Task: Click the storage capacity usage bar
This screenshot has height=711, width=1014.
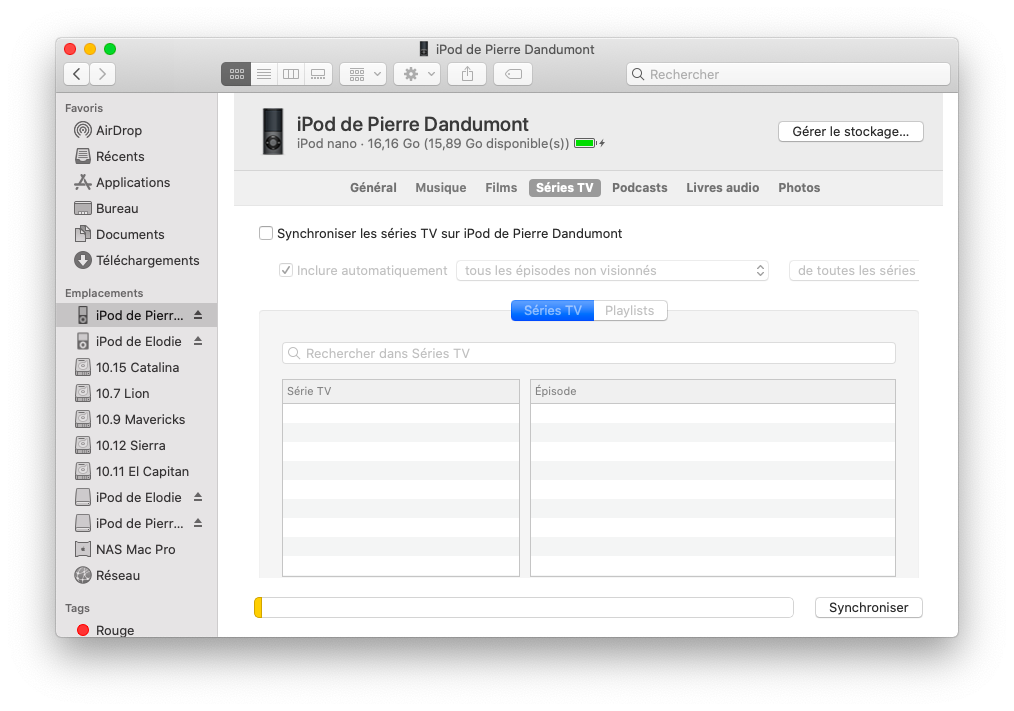Action: tap(524, 607)
